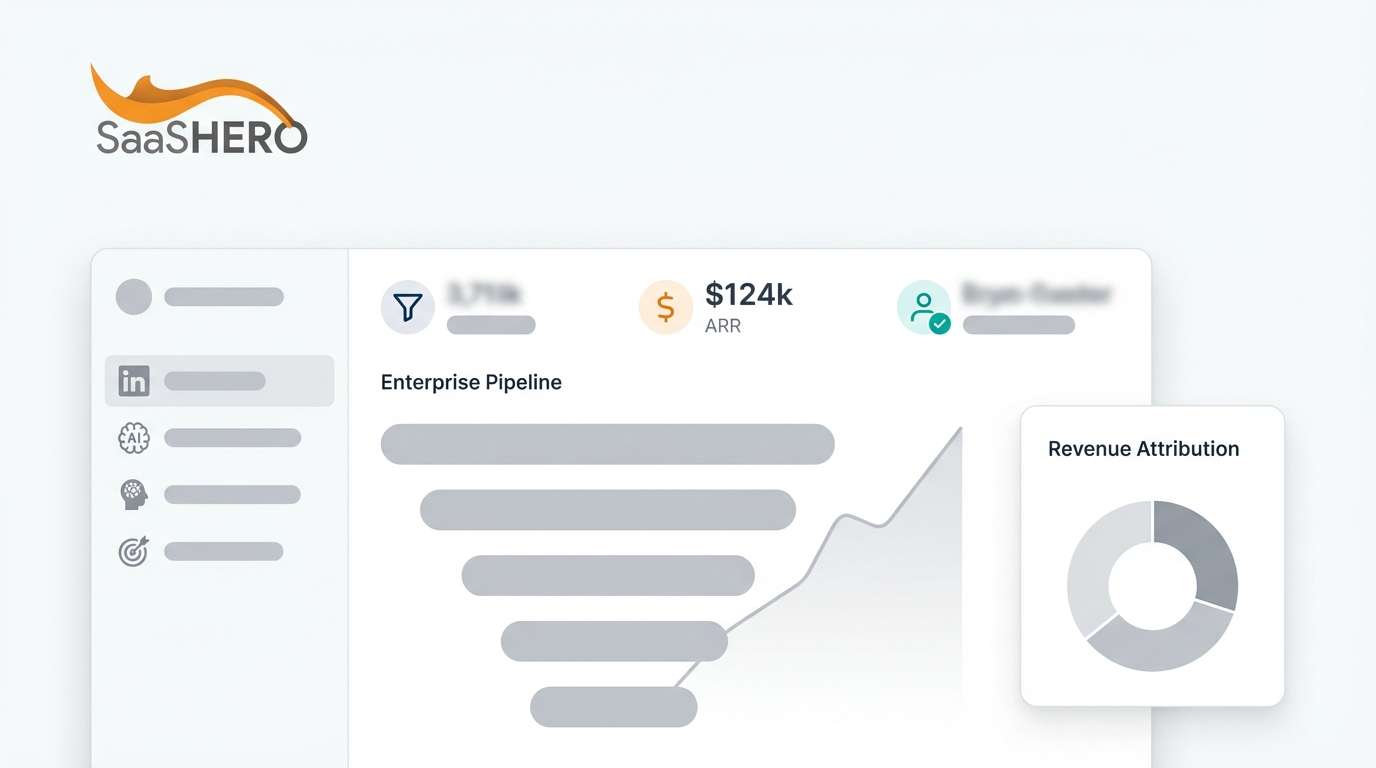Click the Enterprise Pipeline heading
1376x768 pixels.
click(x=471, y=382)
